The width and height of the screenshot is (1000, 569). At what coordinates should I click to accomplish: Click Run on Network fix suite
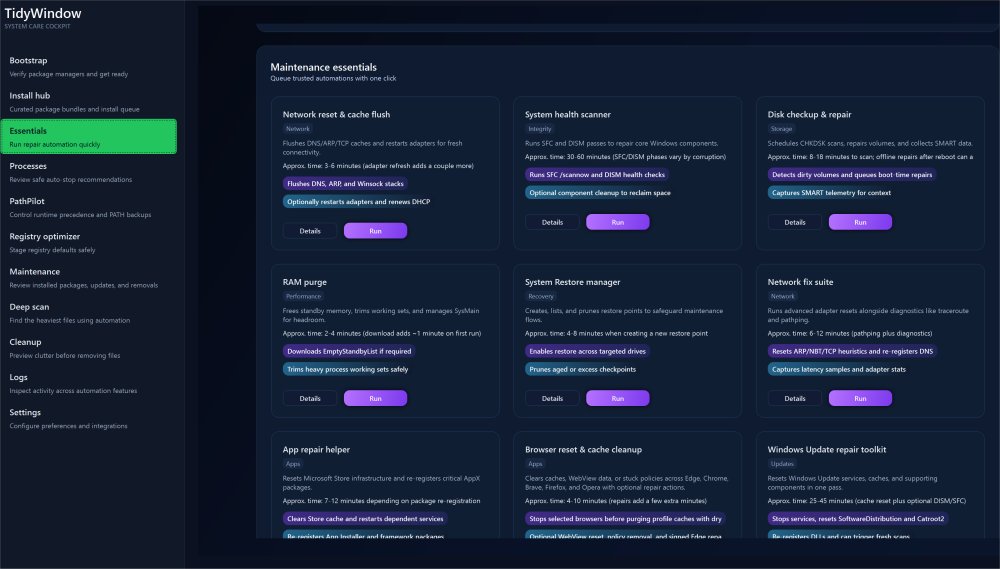click(860, 398)
